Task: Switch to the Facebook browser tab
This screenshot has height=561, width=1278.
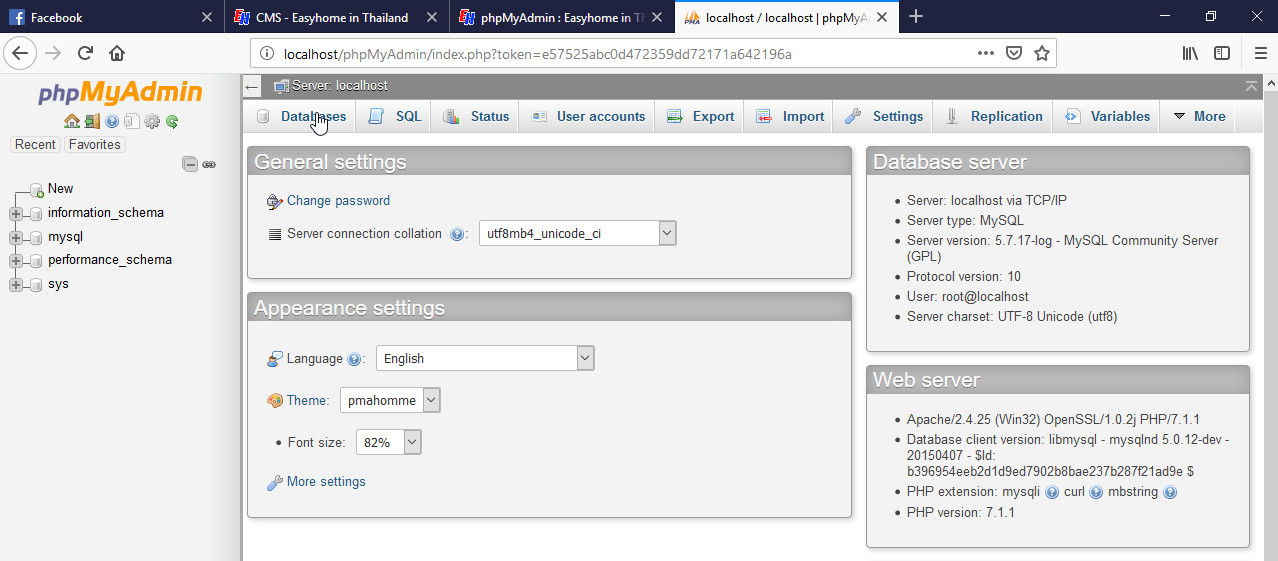Action: coord(111,17)
